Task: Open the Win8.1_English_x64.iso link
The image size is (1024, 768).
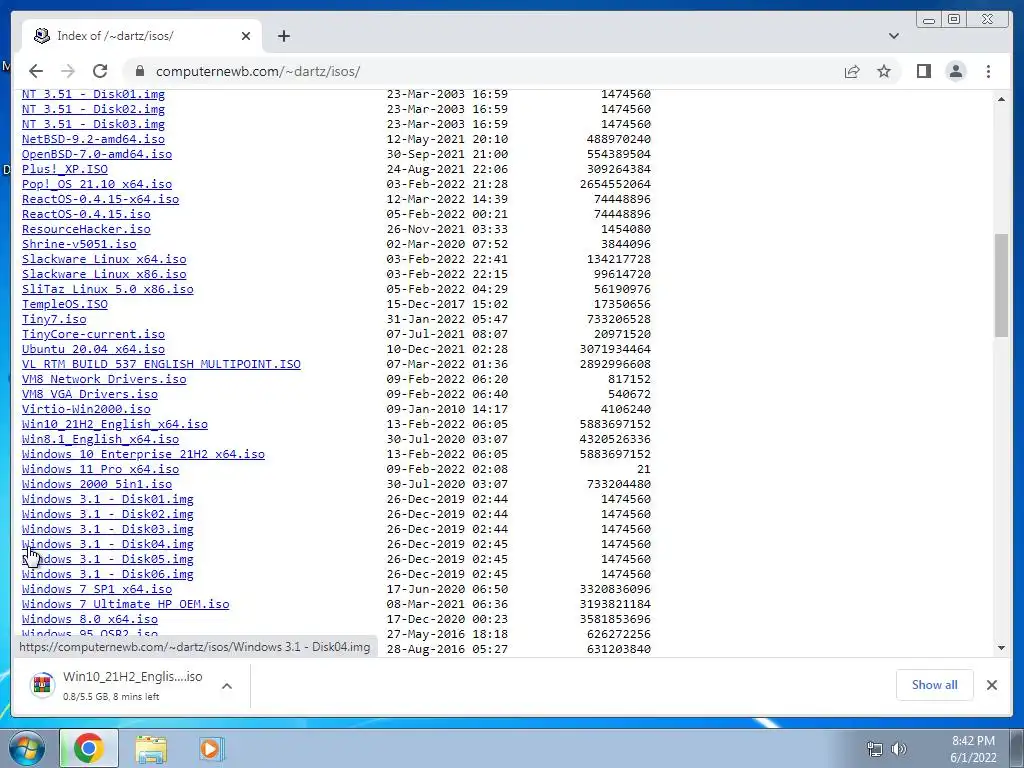Action: pyautogui.click(x=101, y=440)
